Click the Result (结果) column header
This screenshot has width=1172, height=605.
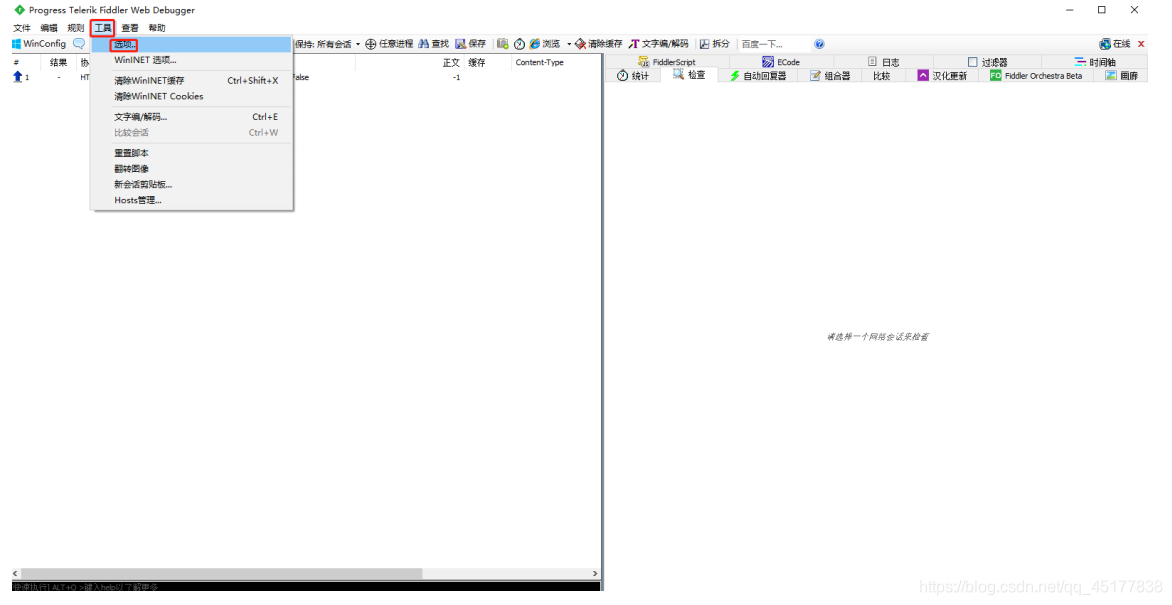point(58,63)
